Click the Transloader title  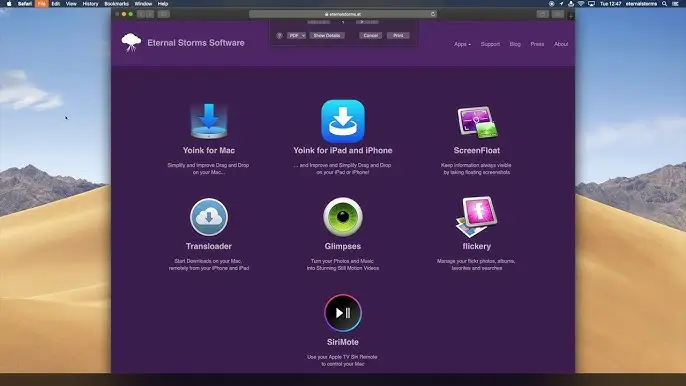(x=209, y=246)
